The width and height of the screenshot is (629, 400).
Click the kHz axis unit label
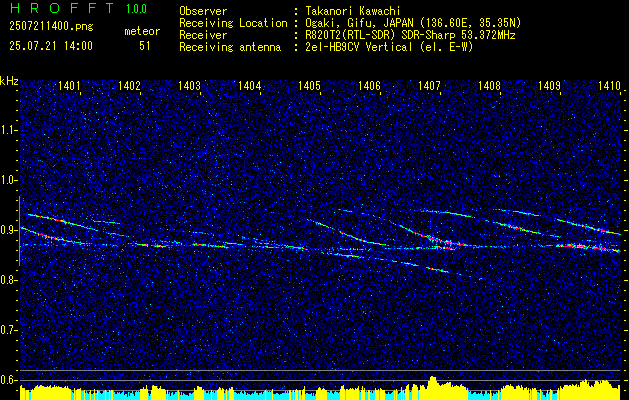click(9, 81)
